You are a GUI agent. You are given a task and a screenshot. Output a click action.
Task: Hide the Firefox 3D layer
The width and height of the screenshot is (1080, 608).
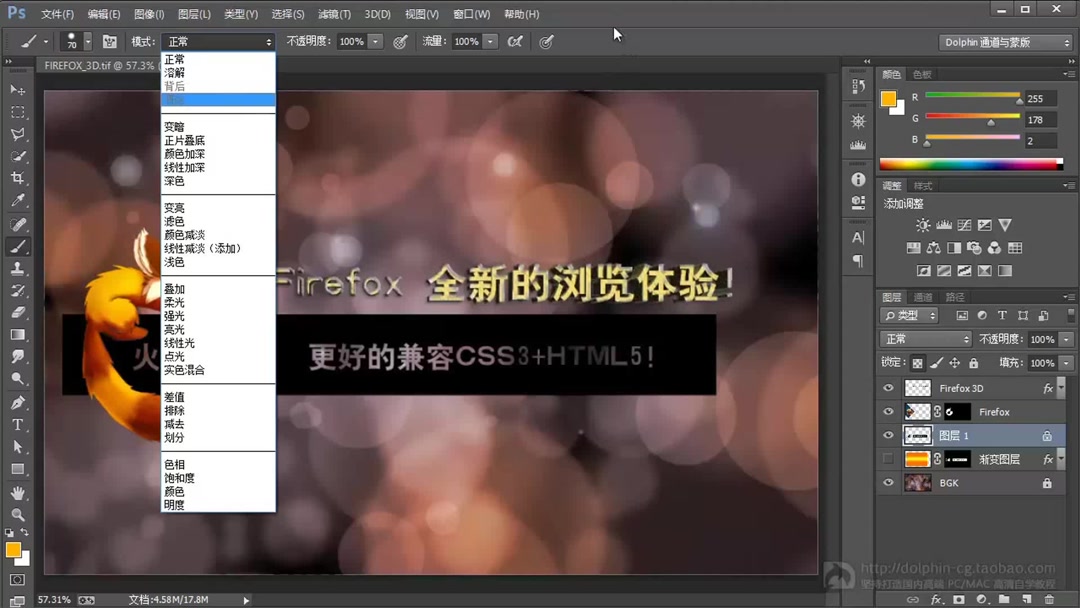tap(888, 387)
